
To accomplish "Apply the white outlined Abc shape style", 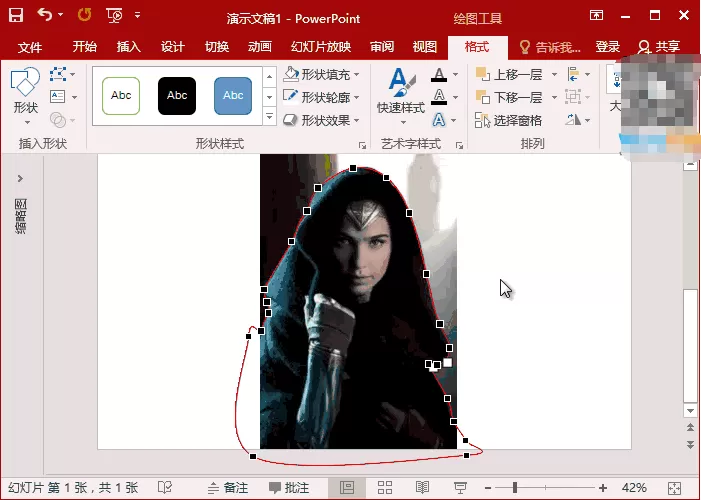I will pos(121,96).
